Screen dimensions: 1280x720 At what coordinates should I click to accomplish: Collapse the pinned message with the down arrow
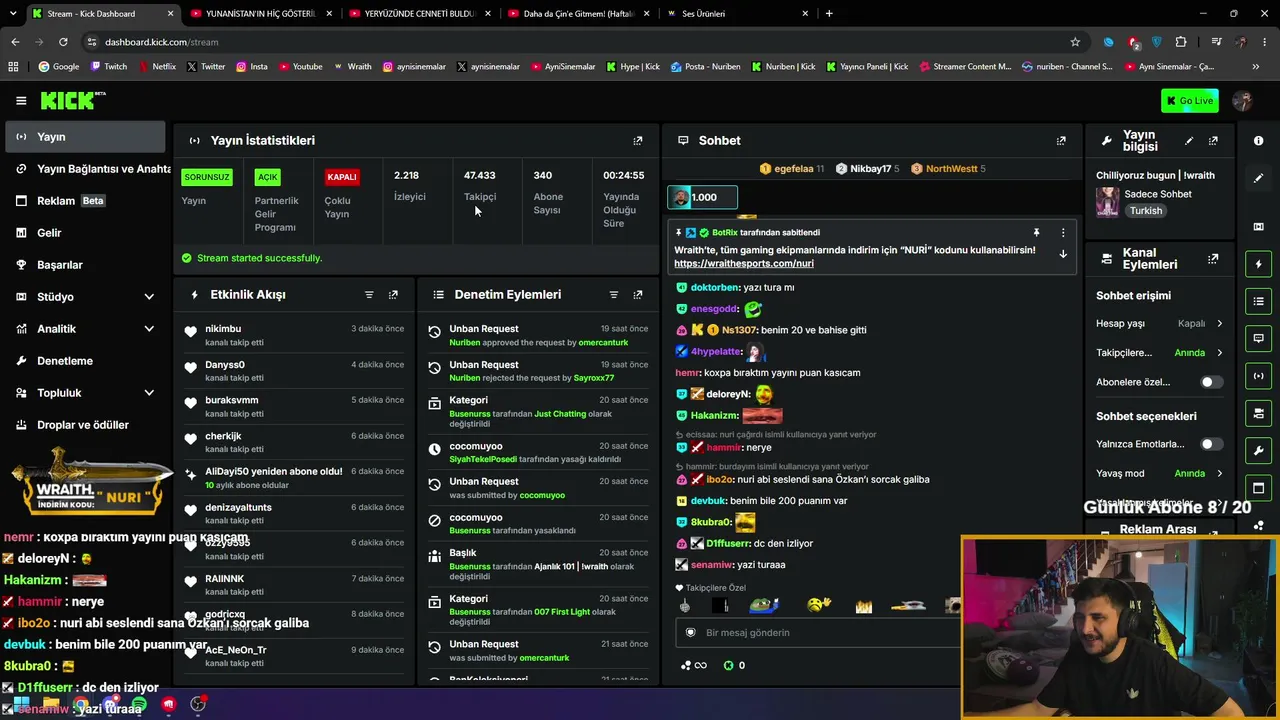click(1063, 255)
